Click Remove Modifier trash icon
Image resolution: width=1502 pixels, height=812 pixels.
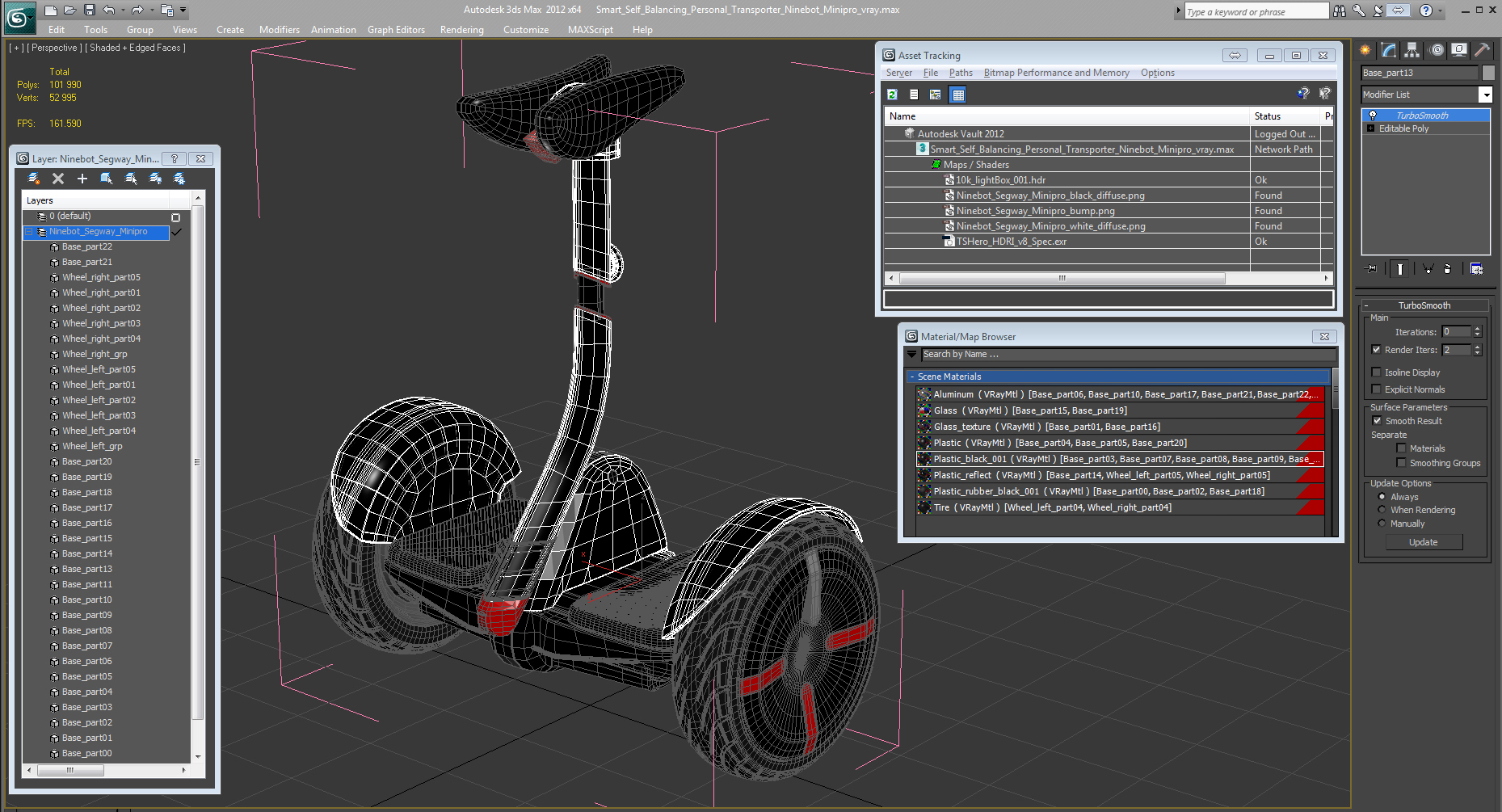coord(1448,269)
